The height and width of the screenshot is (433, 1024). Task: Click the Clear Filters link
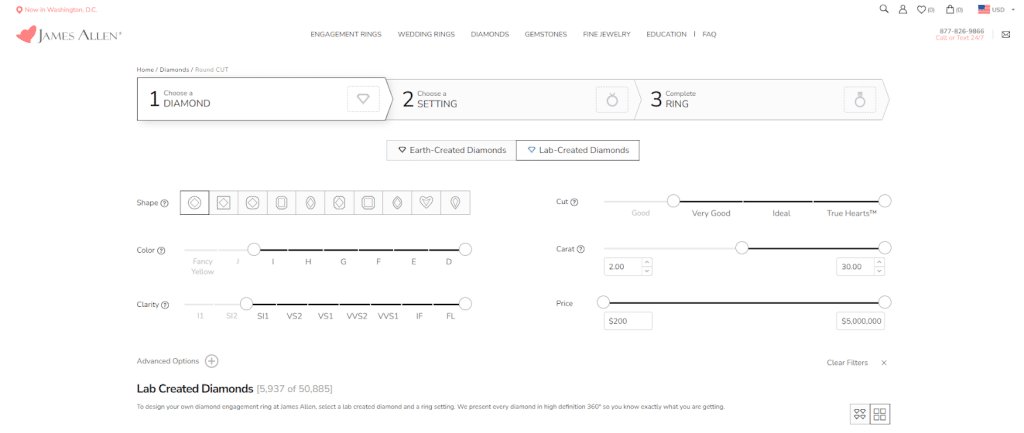click(x=847, y=362)
